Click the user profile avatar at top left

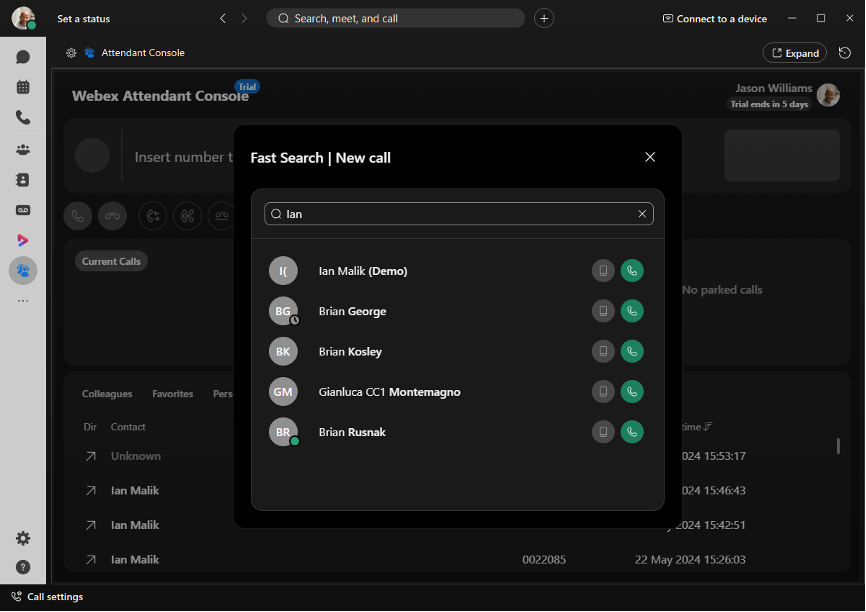[23, 18]
